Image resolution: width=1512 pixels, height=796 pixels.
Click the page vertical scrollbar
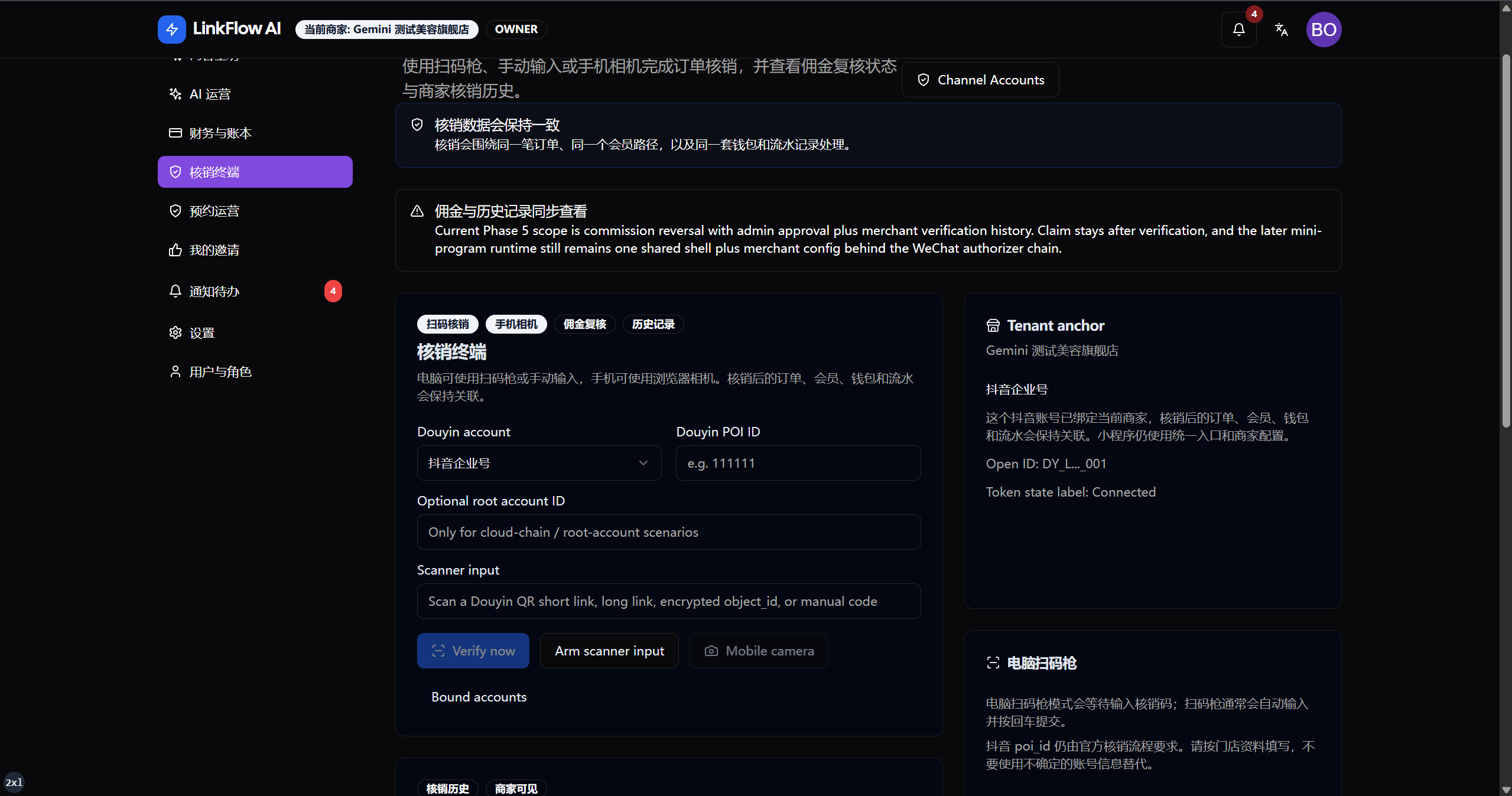tap(1506, 242)
